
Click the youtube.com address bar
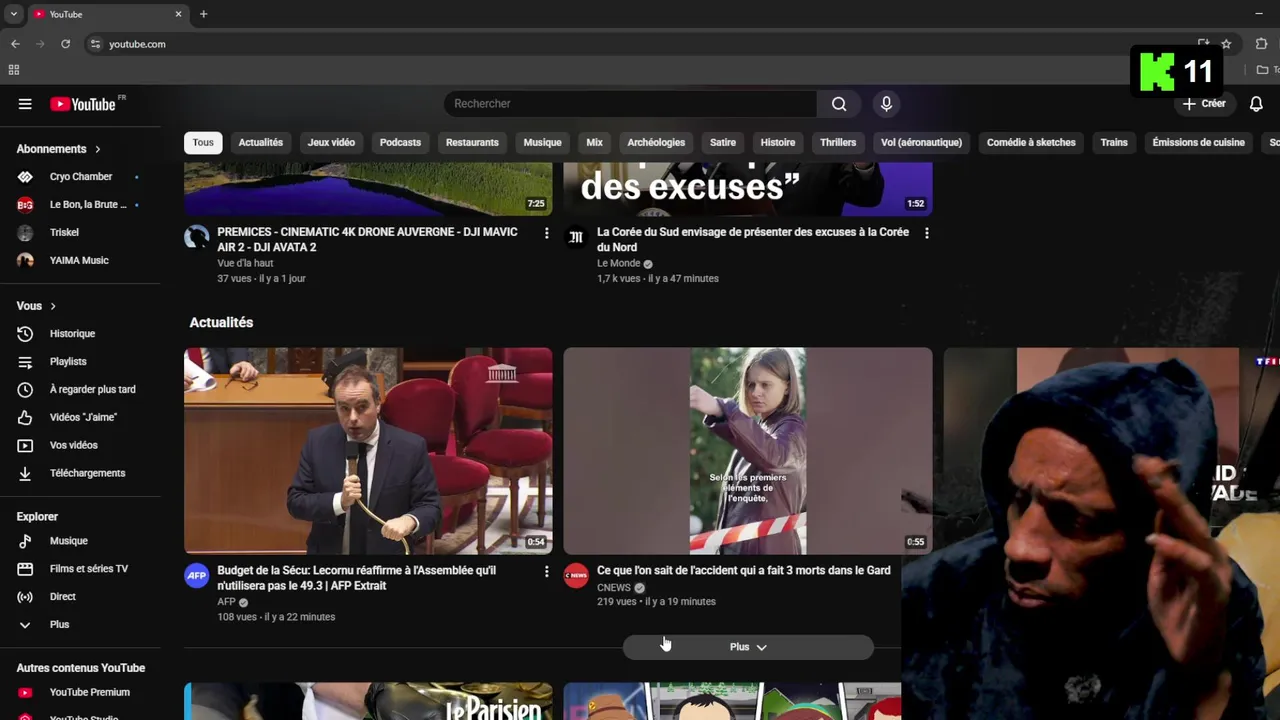pos(640,44)
